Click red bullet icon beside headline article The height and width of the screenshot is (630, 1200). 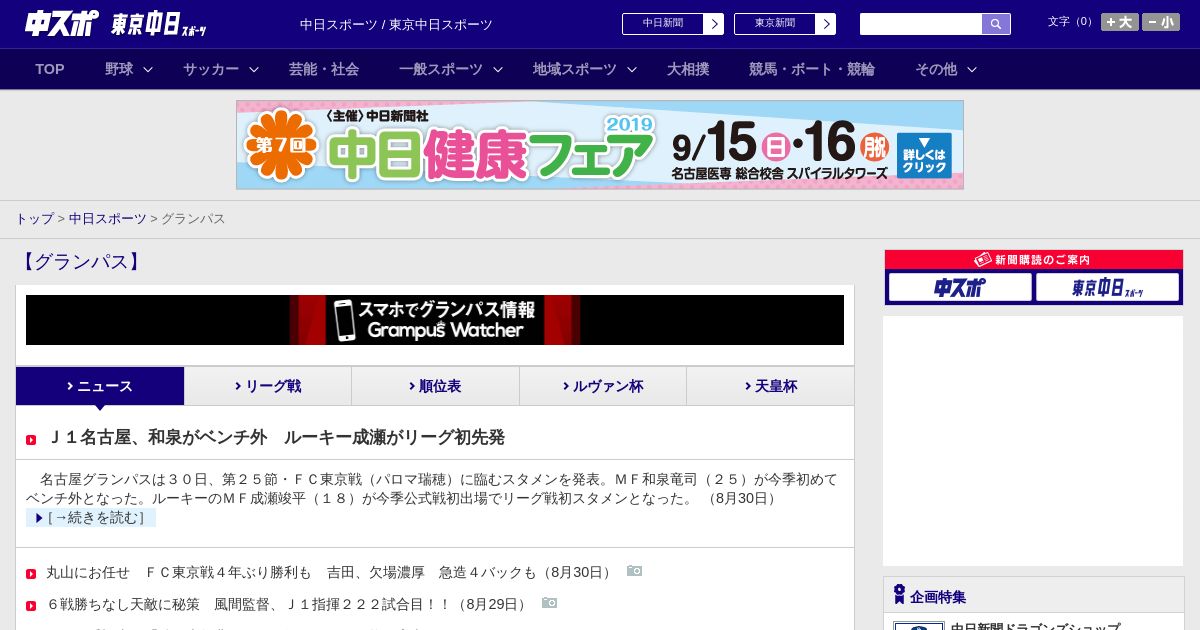pos(31,440)
